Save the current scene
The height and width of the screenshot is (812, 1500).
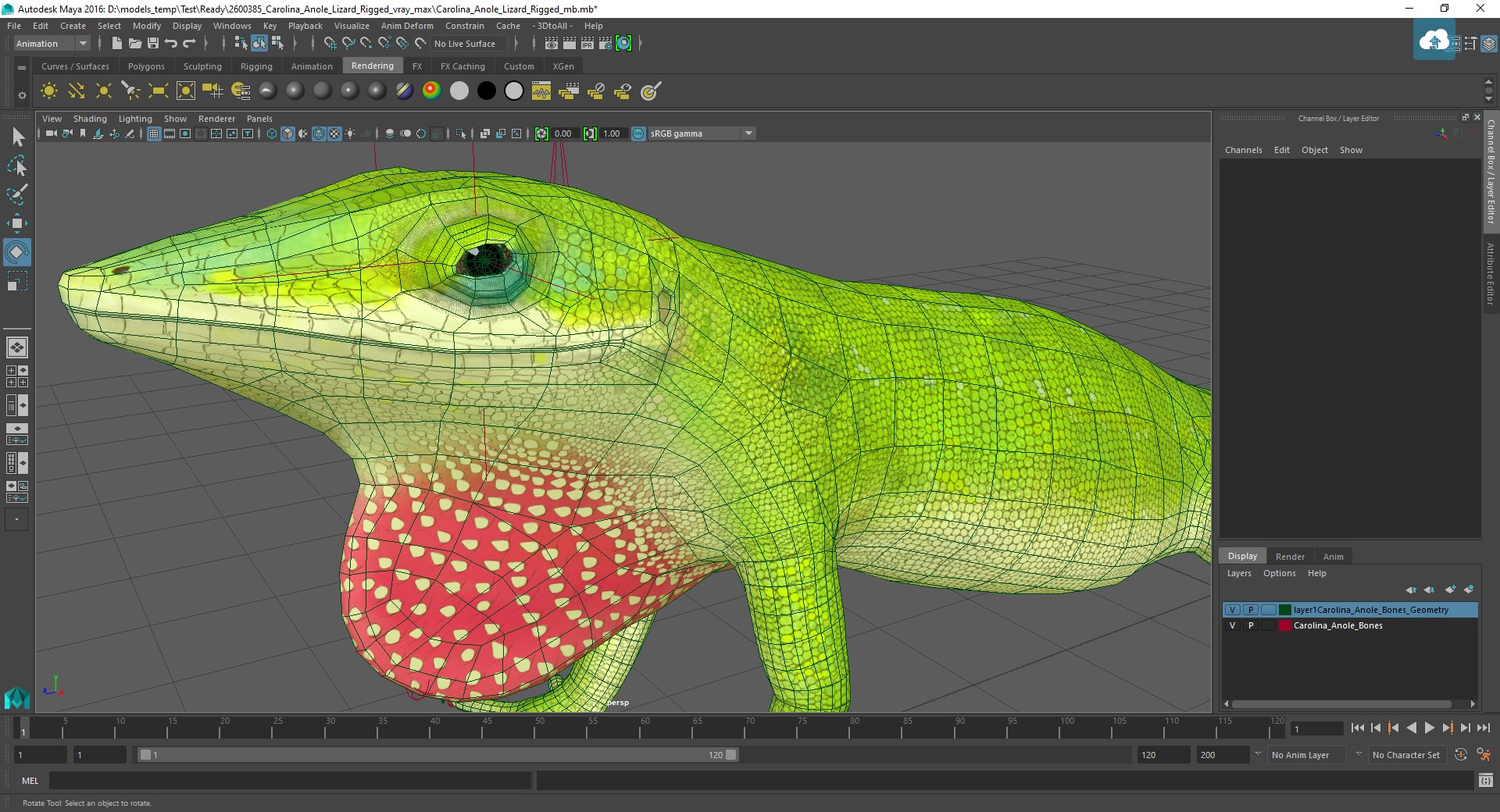coord(153,44)
